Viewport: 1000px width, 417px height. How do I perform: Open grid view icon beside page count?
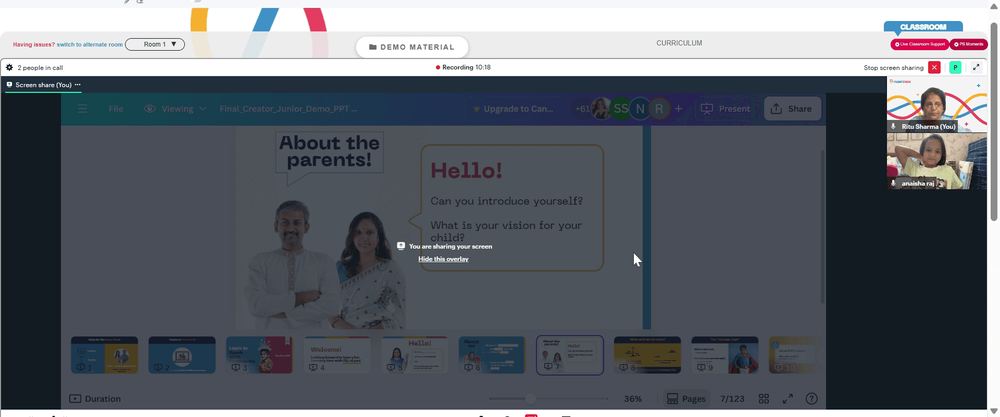click(763, 399)
